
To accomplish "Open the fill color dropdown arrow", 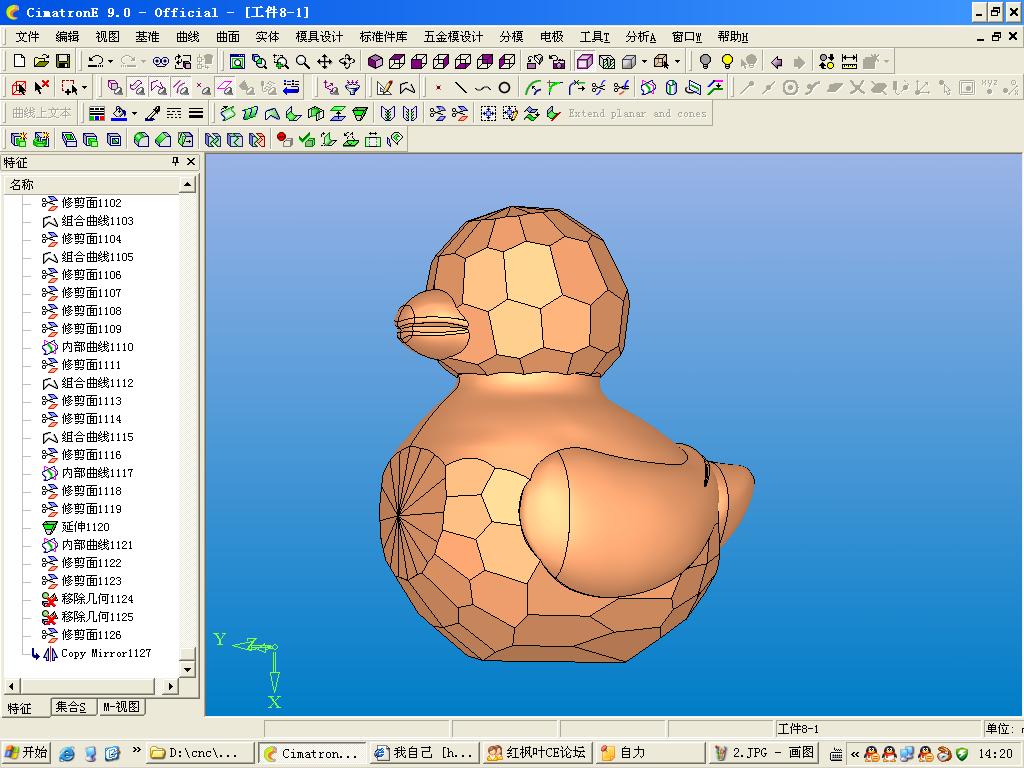I will click(x=134, y=114).
